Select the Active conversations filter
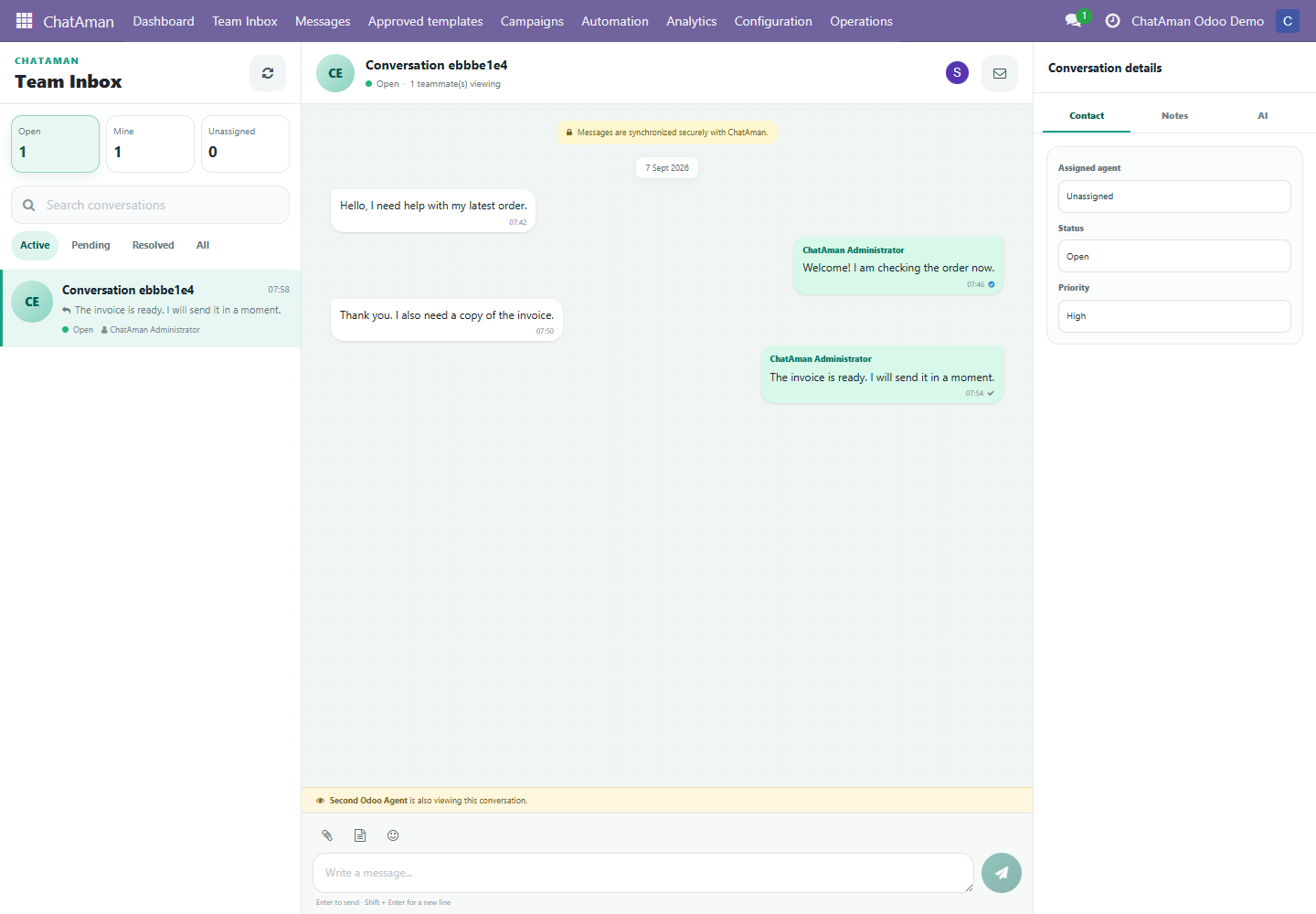This screenshot has width=1316, height=914. pos(35,245)
